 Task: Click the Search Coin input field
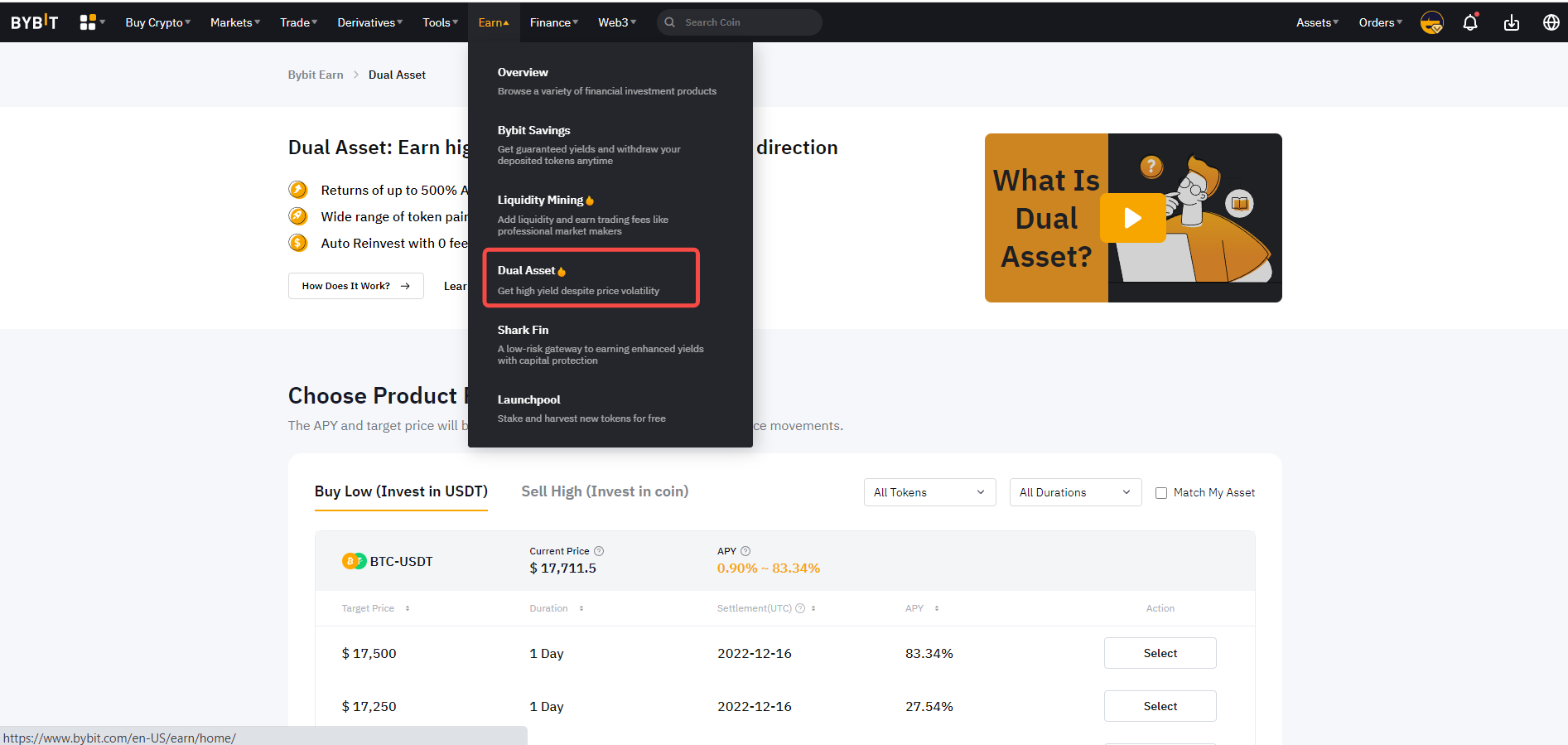pyautogui.click(x=745, y=22)
